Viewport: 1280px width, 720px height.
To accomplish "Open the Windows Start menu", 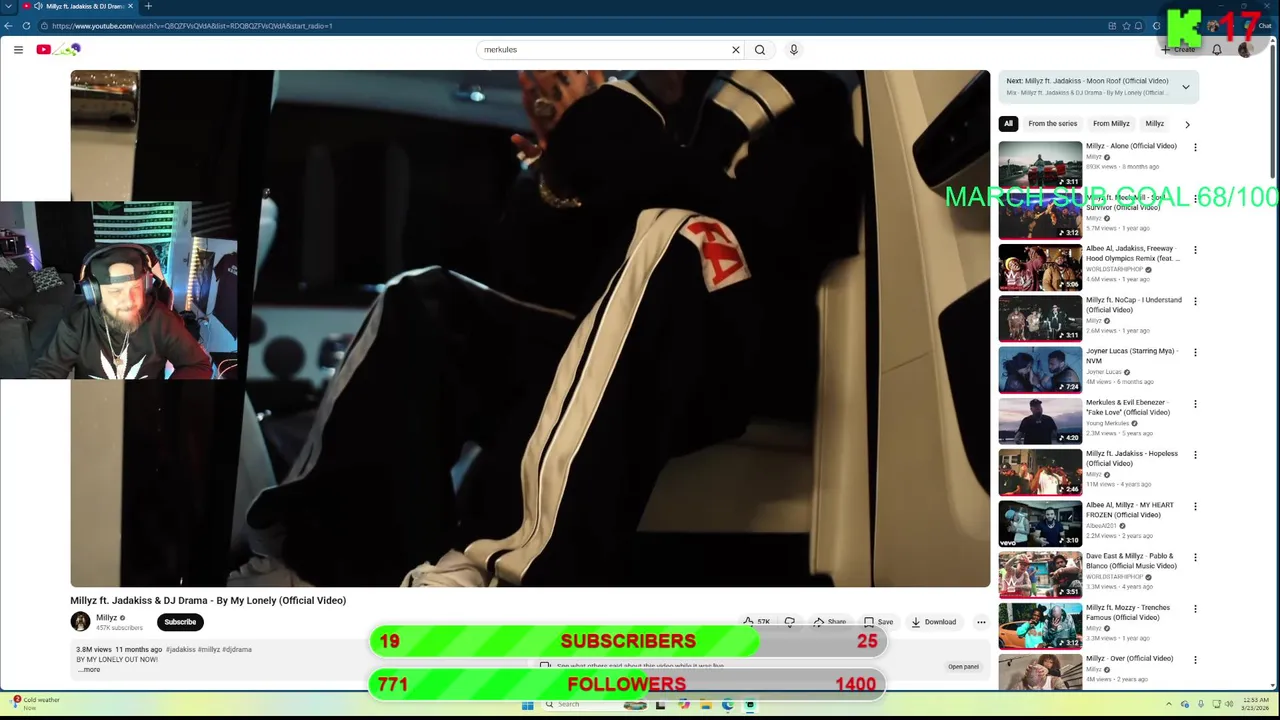I will pyautogui.click(x=527, y=704).
